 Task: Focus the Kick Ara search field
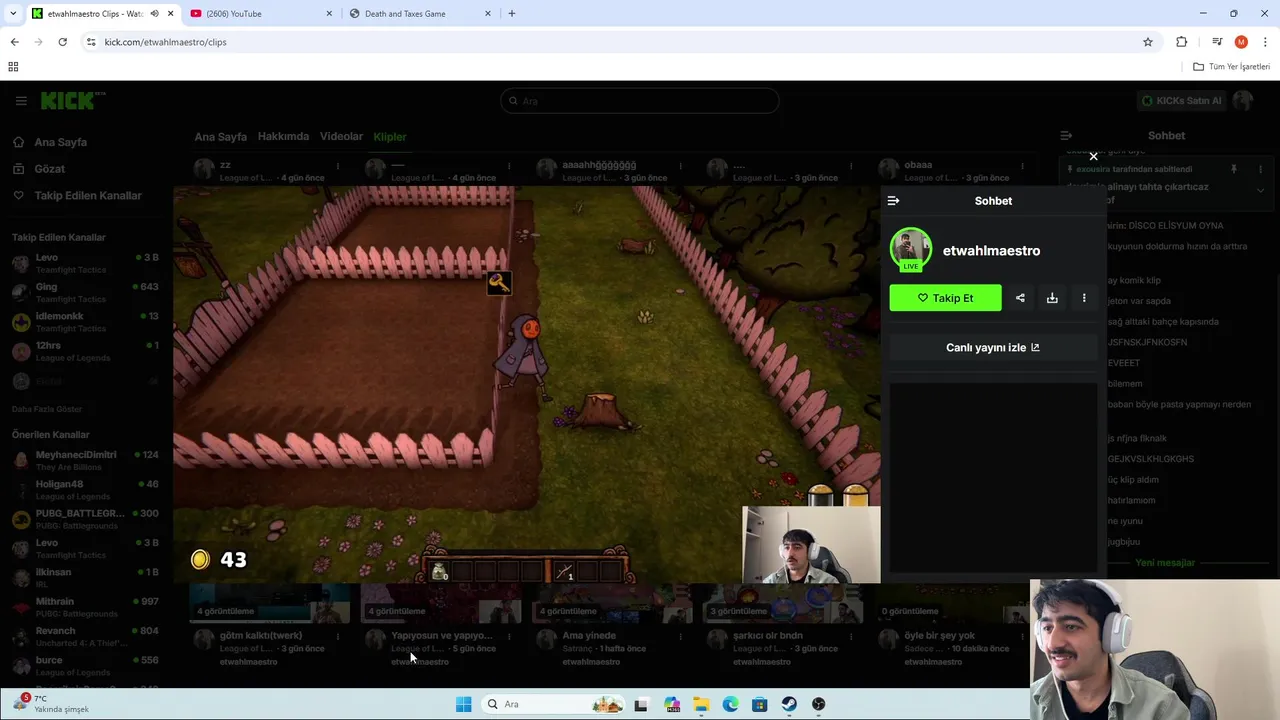click(640, 101)
